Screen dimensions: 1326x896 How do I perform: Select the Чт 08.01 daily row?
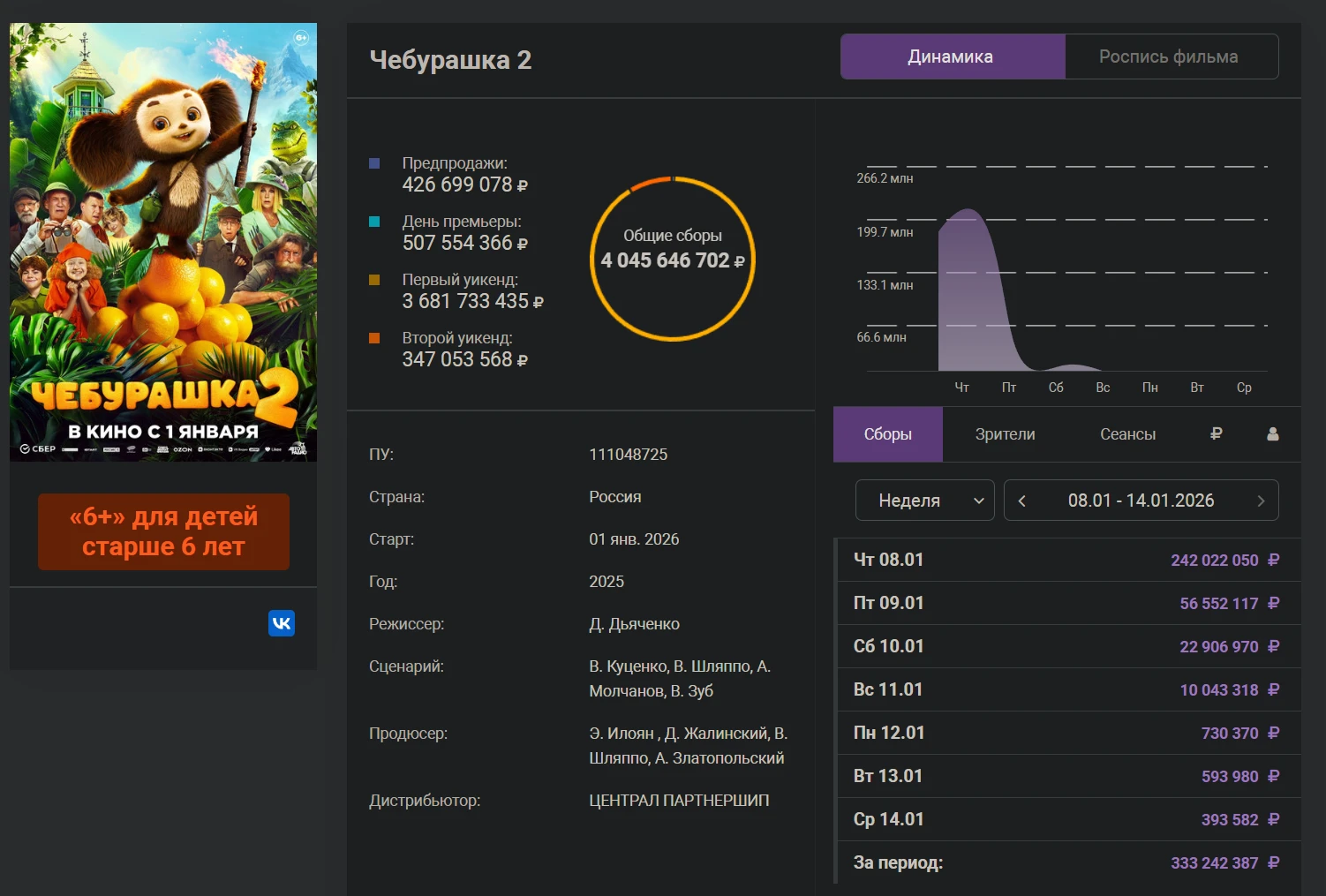point(1066,560)
